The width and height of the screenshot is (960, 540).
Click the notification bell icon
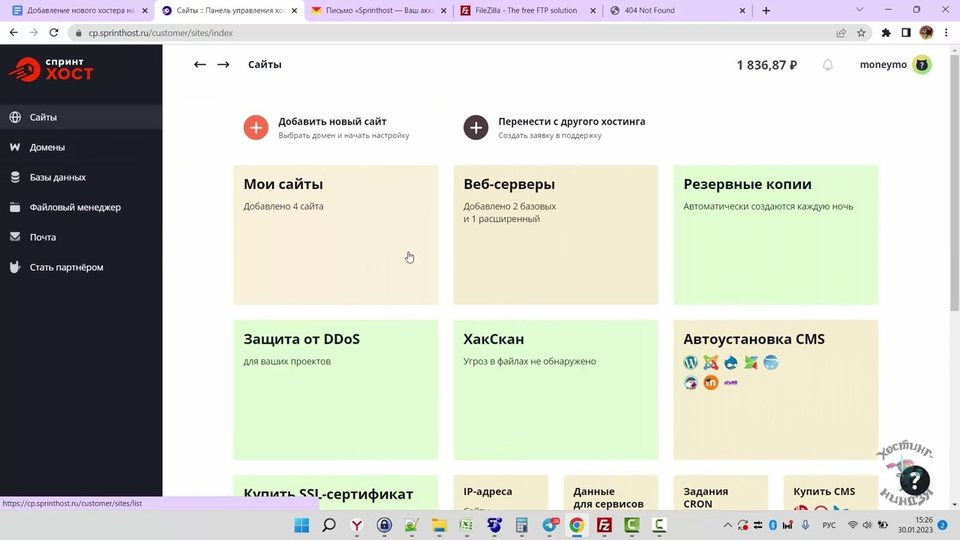(x=828, y=65)
